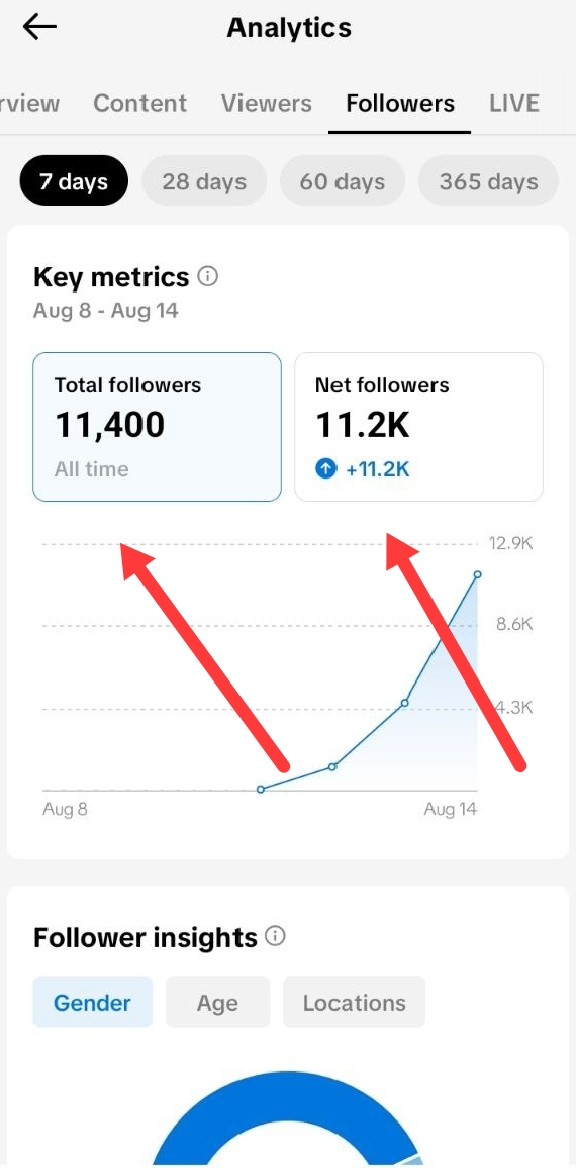
Task: Select the 365 days range
Action: pyautogui.click(x=488, y=181)
